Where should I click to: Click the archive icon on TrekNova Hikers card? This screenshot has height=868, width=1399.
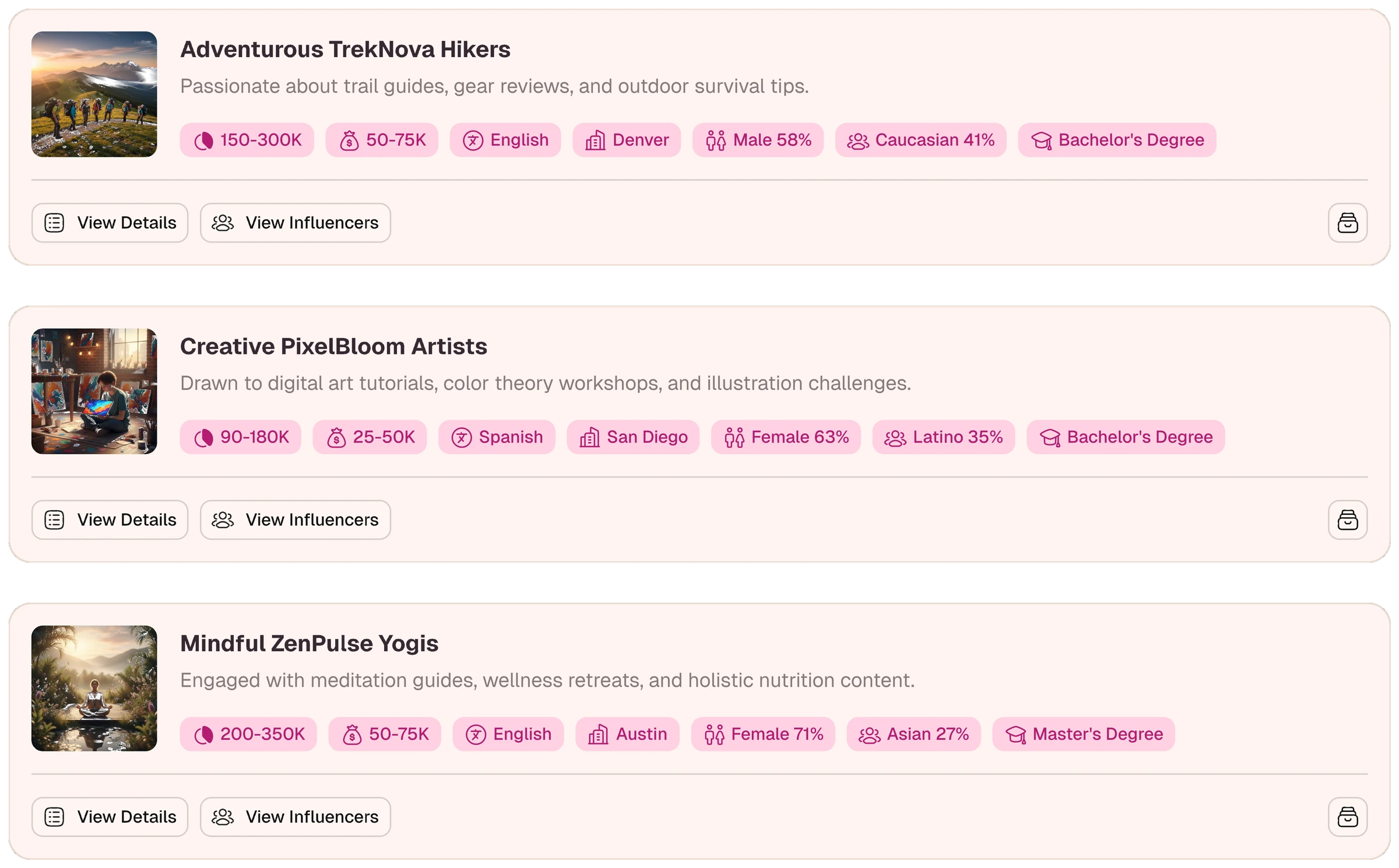click(1347, 223)
